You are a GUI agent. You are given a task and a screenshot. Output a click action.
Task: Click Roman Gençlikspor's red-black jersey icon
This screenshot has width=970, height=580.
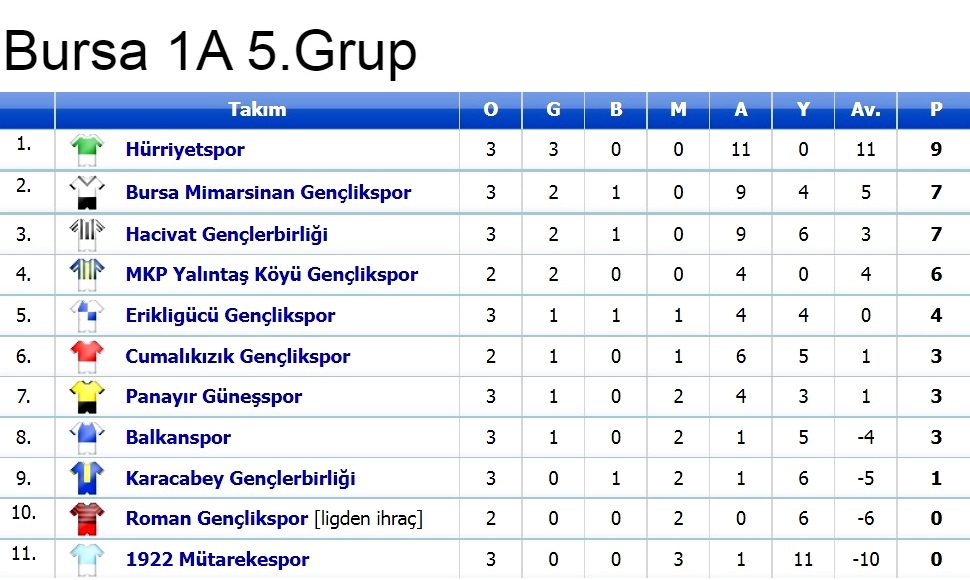click(87, 519)
